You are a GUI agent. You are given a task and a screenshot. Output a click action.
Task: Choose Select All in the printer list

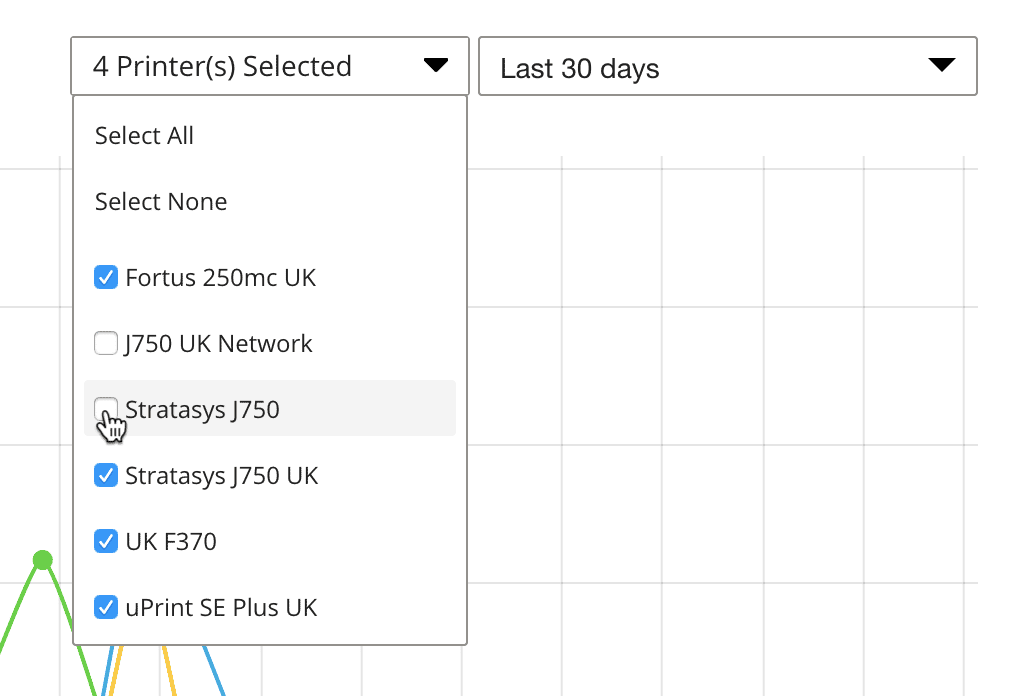(x=144, y=136)
